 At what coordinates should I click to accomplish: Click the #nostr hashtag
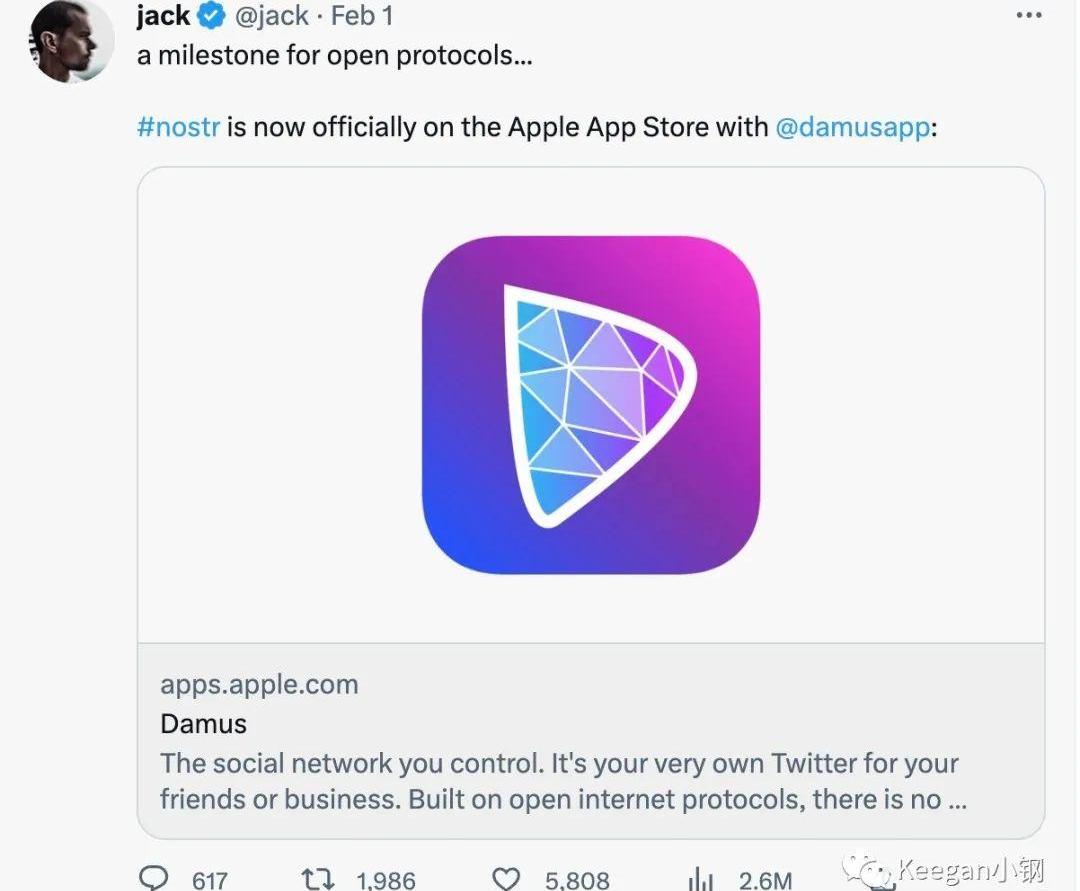click(x=178, y=127)
